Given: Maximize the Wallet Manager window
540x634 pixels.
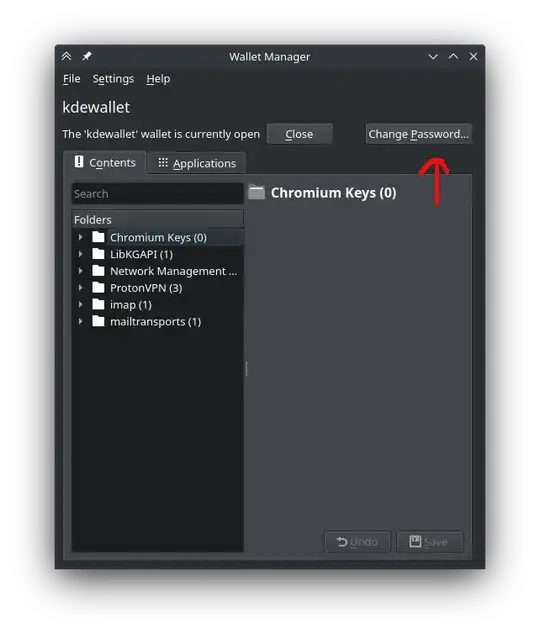Looking at the screenshot, I should pyautogui.click(x=454, y=57).
